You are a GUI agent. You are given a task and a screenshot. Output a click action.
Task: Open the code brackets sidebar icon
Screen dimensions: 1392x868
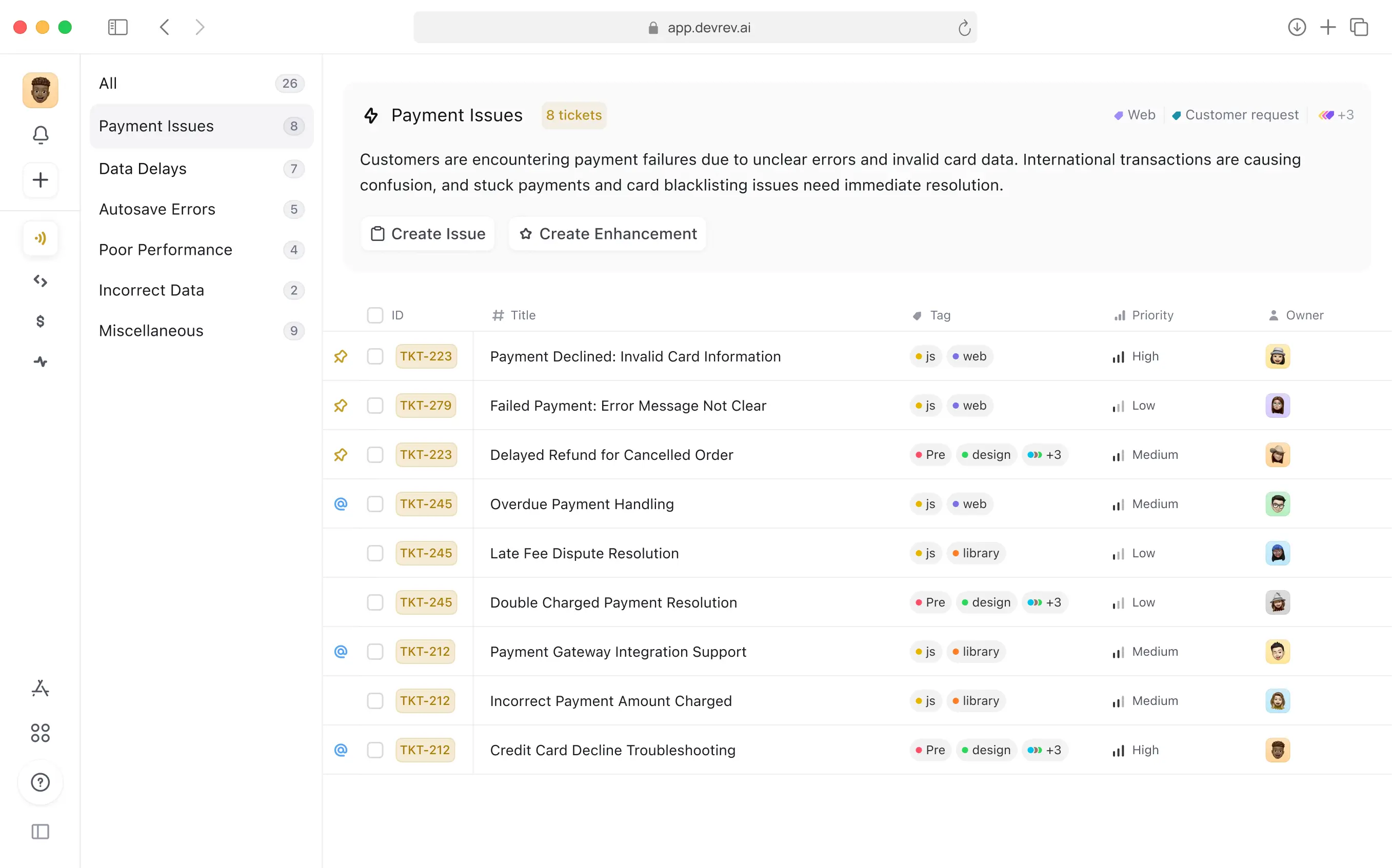[x=40, y=281]
